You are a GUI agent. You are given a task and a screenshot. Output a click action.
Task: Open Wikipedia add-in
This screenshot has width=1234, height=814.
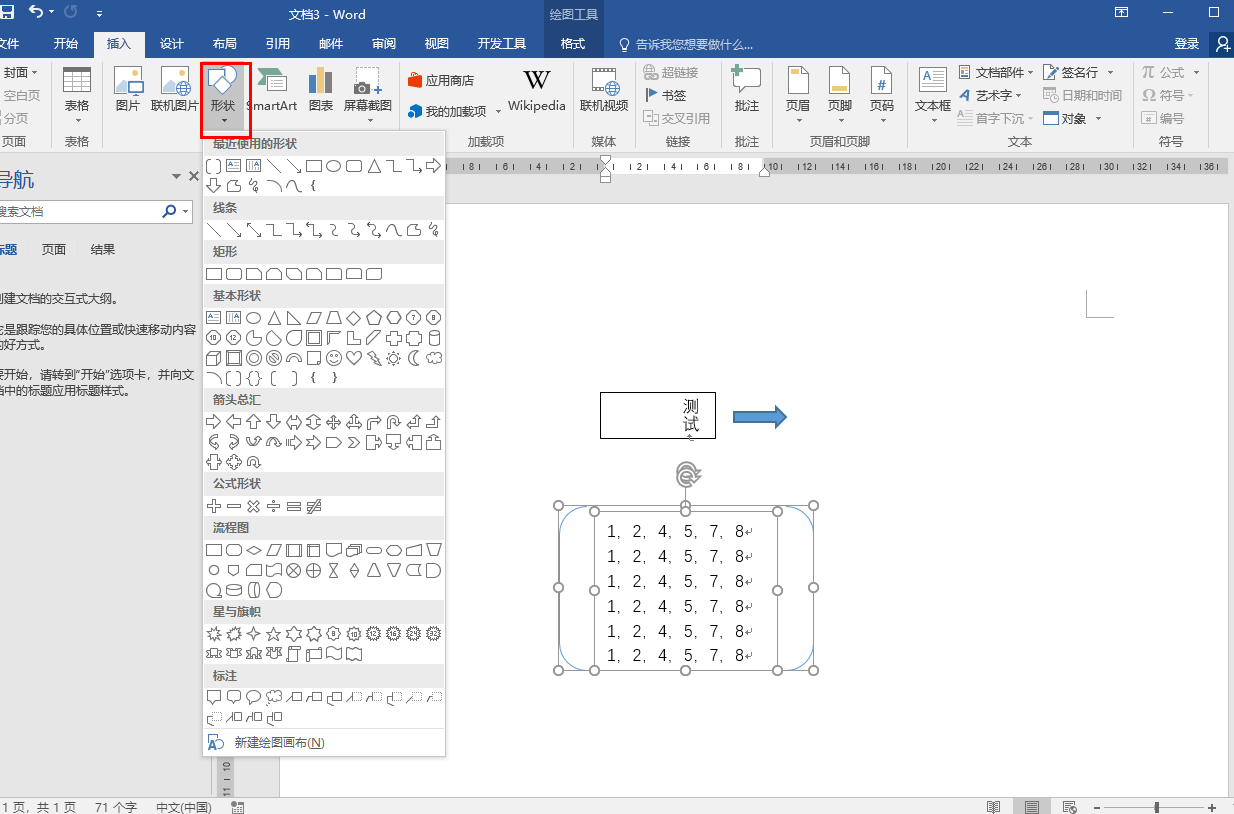tap(536, 89)
